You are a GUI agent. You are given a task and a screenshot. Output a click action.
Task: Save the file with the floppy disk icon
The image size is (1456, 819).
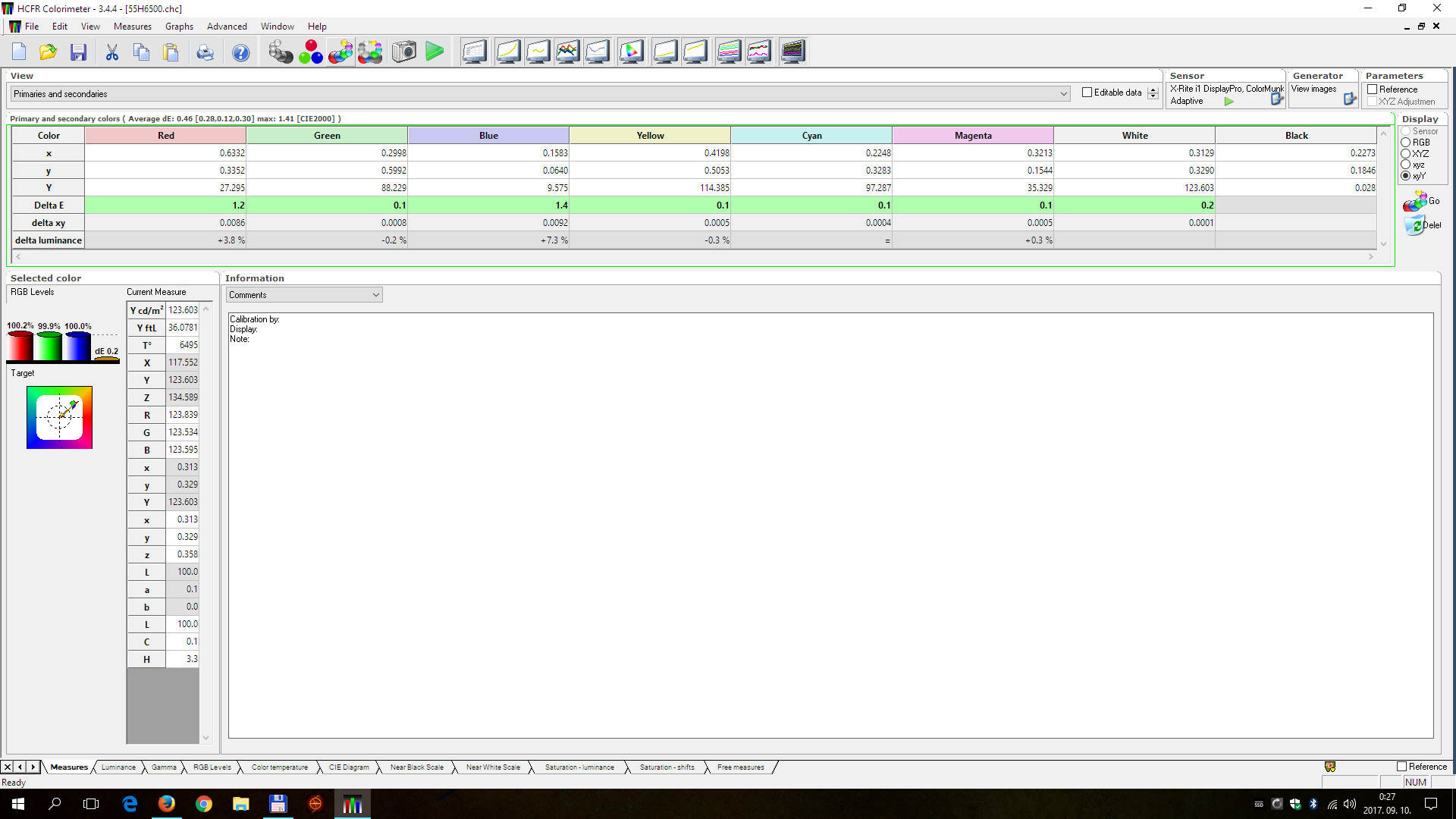[x=78, y=52]
